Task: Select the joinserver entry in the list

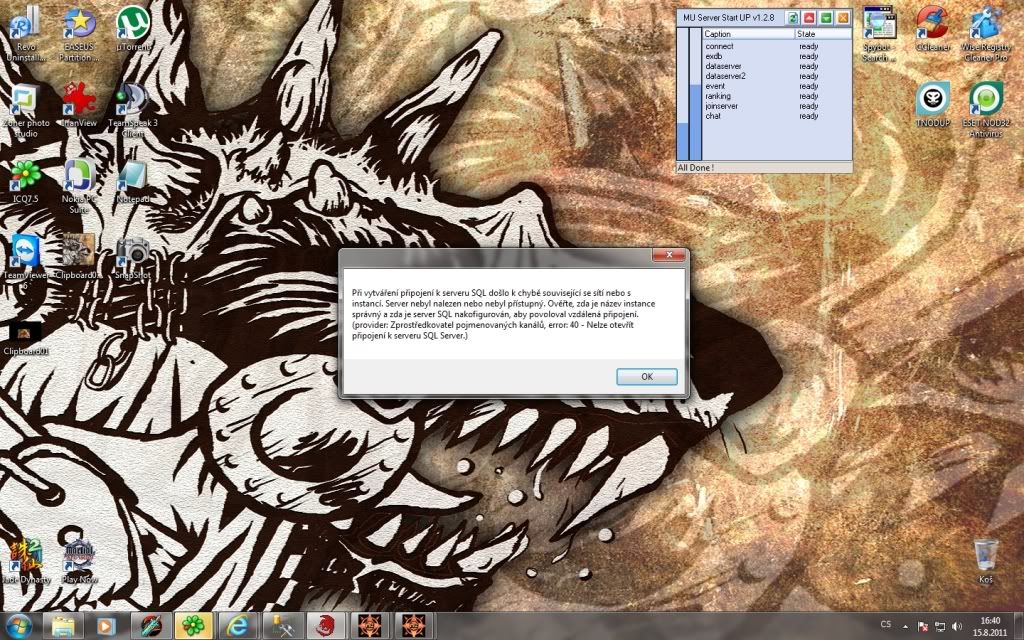Action: 723,106
